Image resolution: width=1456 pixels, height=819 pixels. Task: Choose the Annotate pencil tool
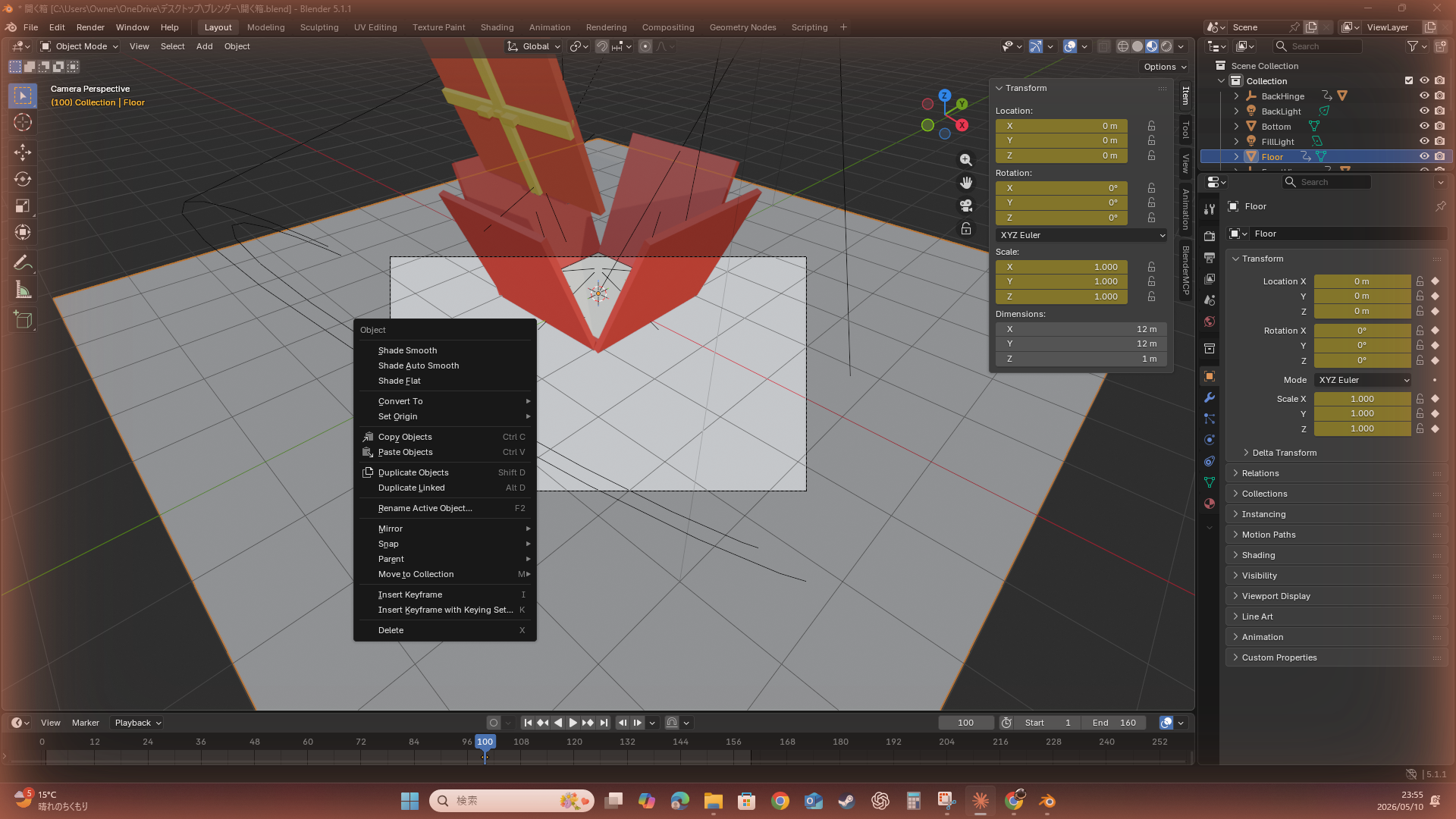tap(23, 262)
